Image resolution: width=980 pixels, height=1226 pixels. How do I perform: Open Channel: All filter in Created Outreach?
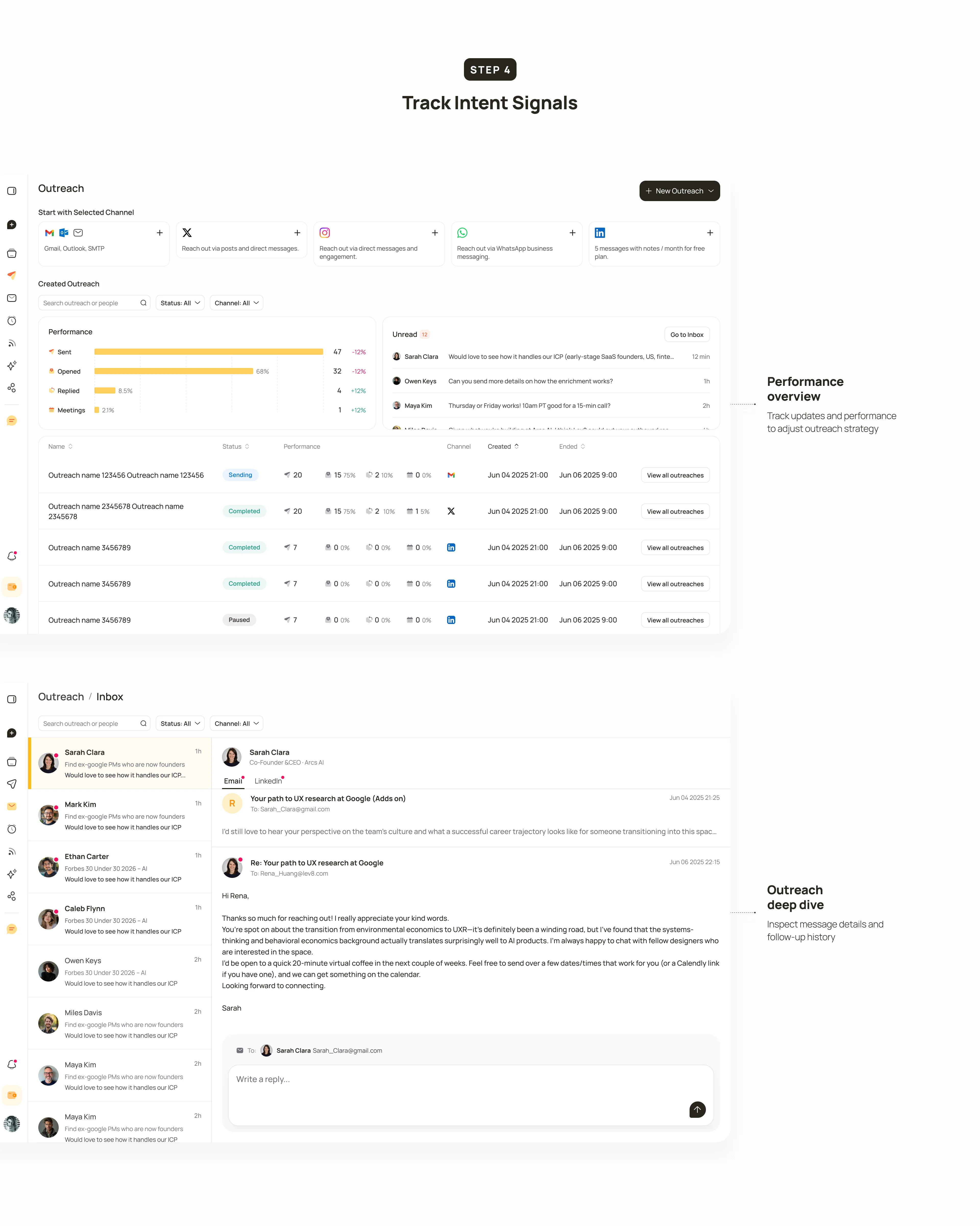pyautogui.click(x=237, y=303)
